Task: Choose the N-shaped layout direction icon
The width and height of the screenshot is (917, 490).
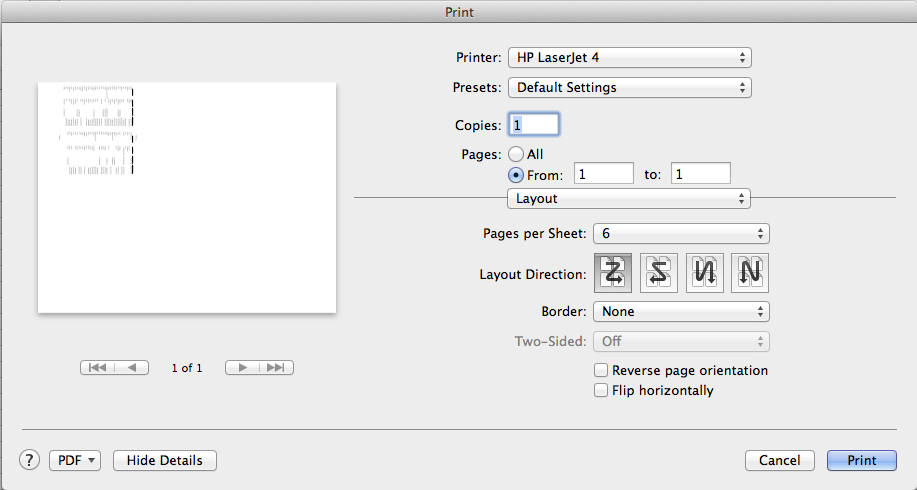Action: pyautogui.click(x=751, y=272)
